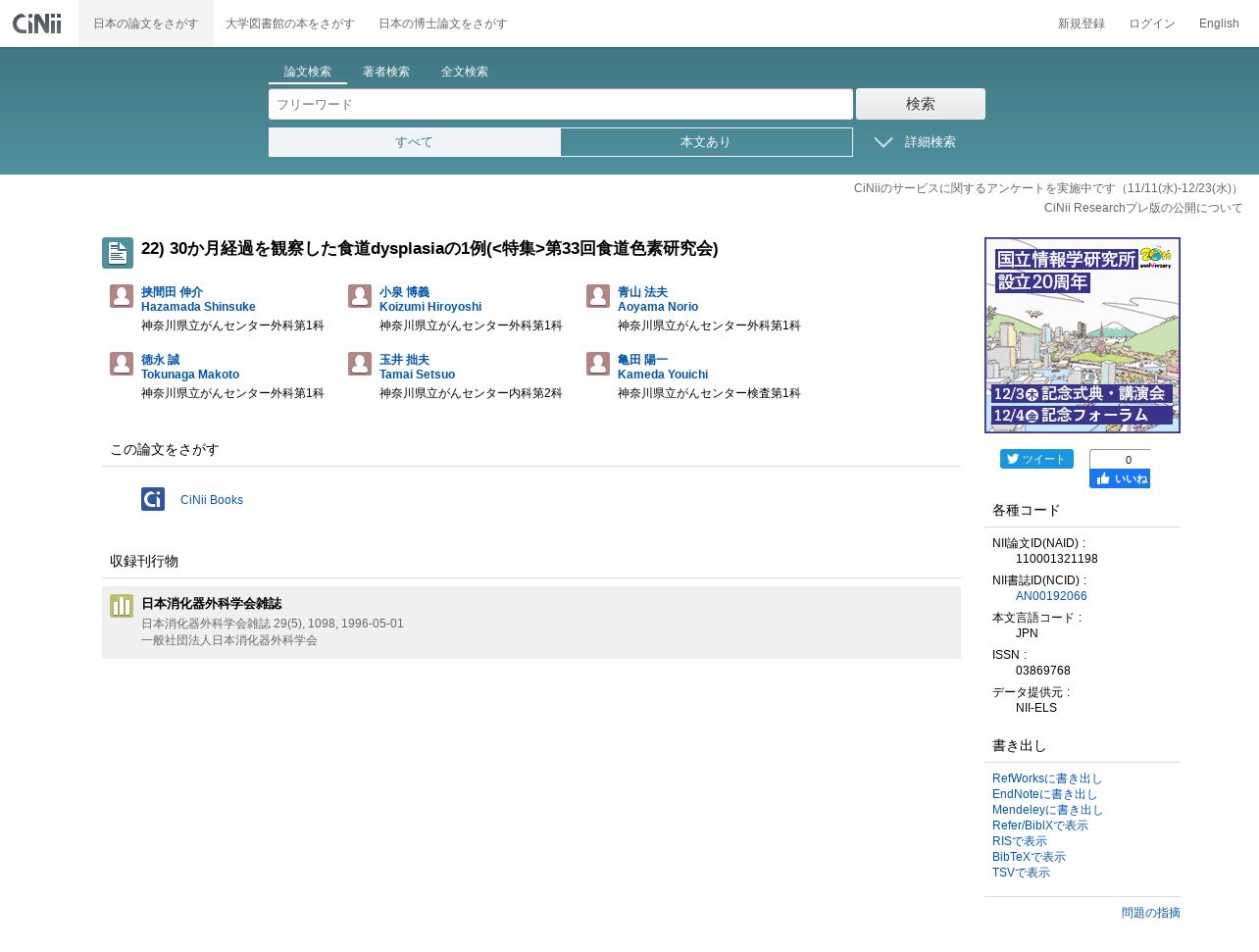Click the article document icon beside the title
This screenshot has width=1259, height=952.
click(118, 253)
